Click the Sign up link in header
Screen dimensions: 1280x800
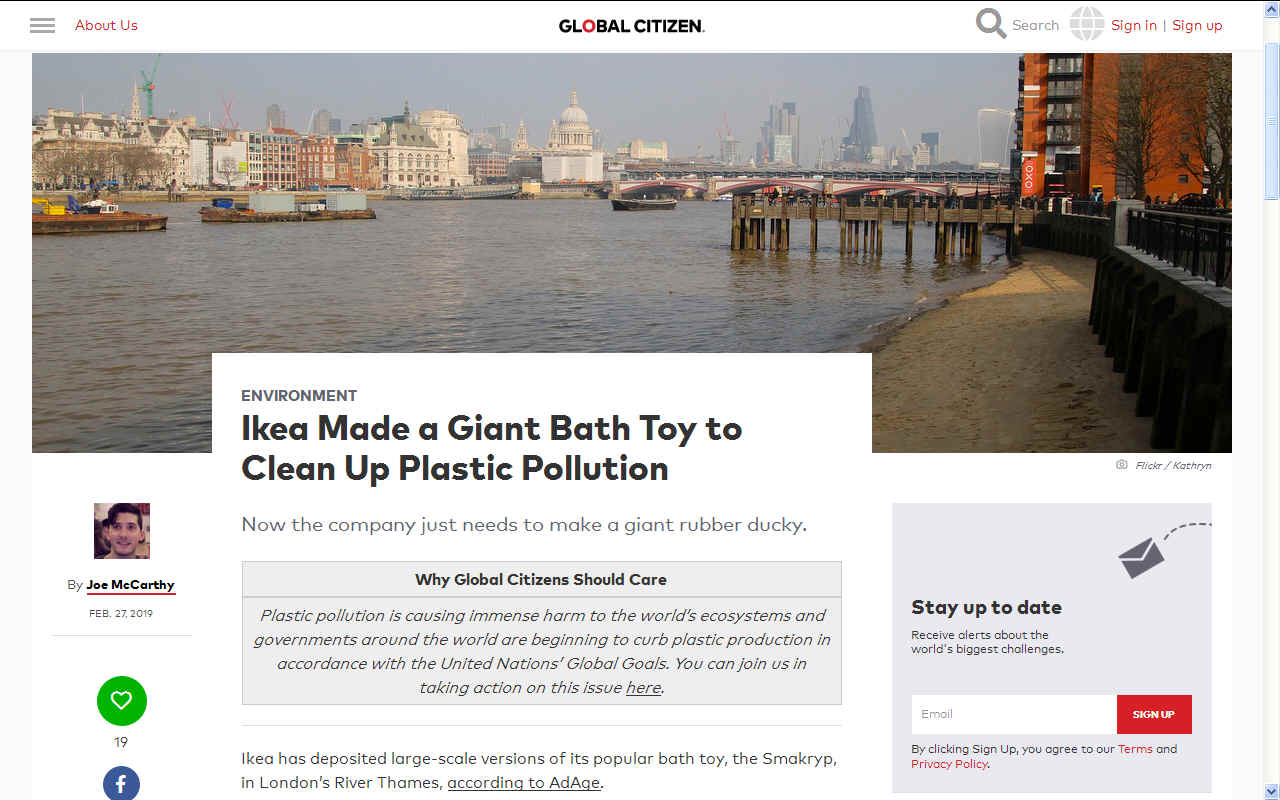tap(1197, 25)
